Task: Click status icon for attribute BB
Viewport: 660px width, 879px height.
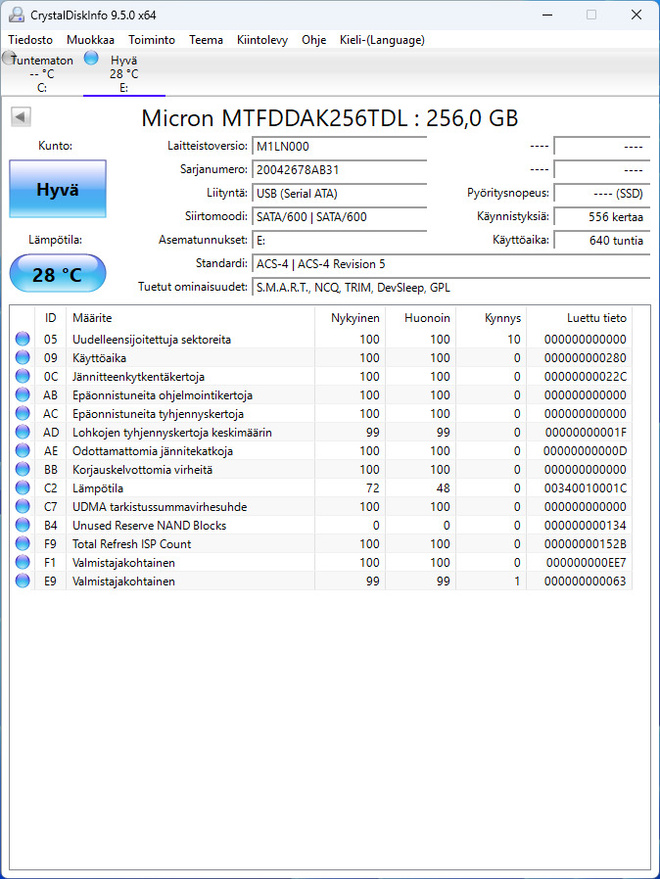Action: pyautogui.click(x=22, y=469)
